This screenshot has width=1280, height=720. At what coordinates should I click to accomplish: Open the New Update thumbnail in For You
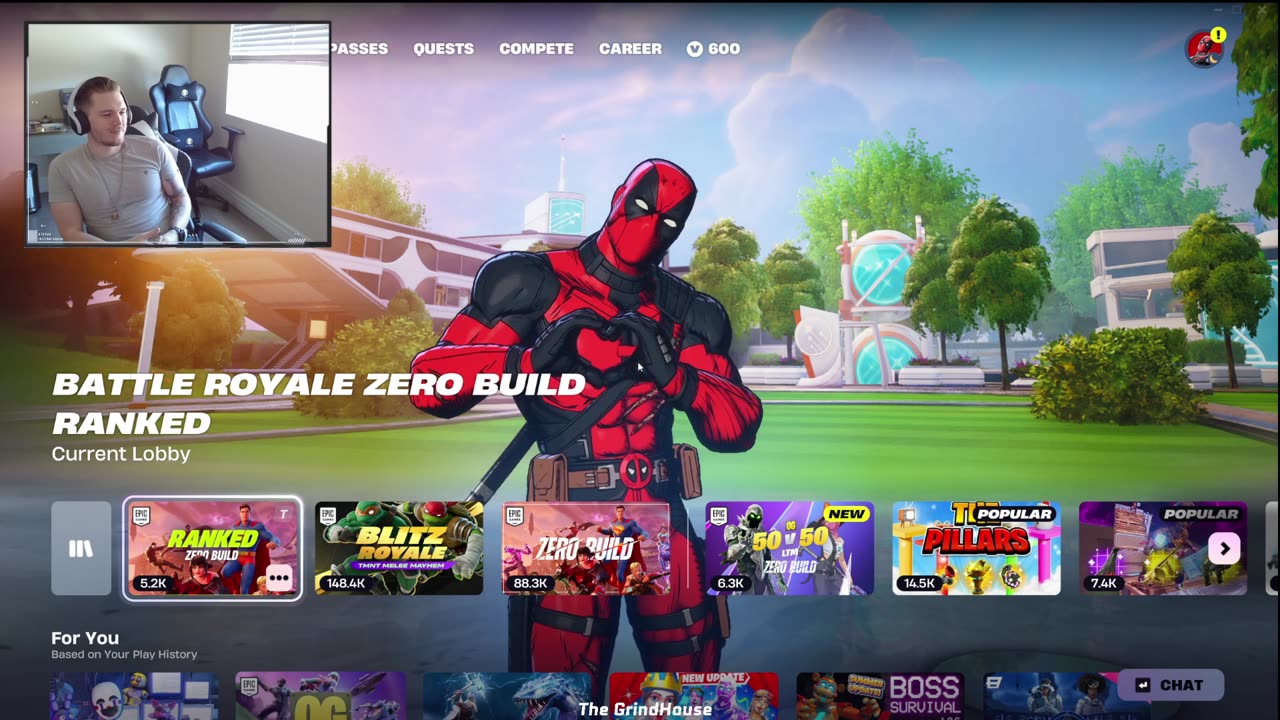694,696
